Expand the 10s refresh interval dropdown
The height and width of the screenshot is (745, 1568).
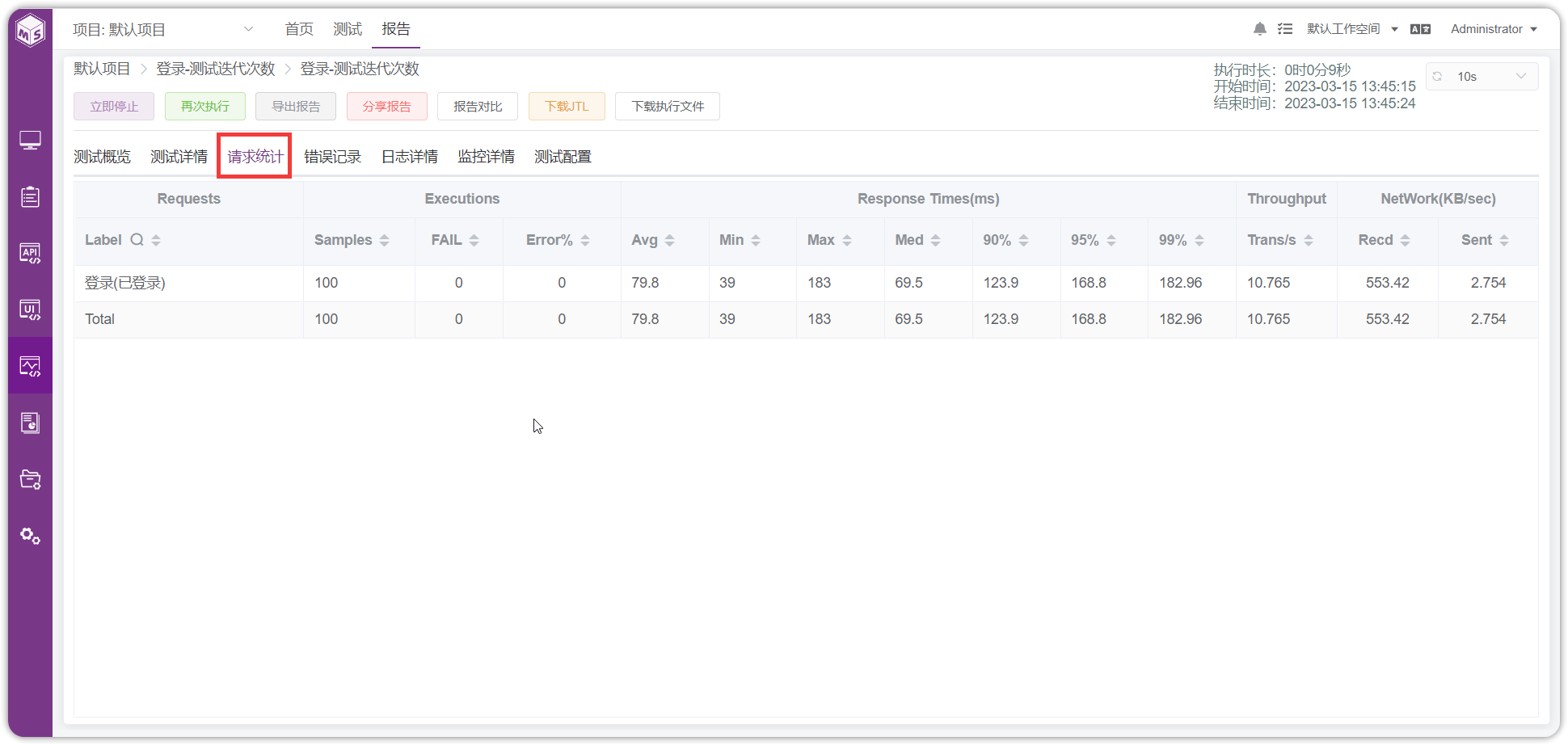tap(1482, 77)
